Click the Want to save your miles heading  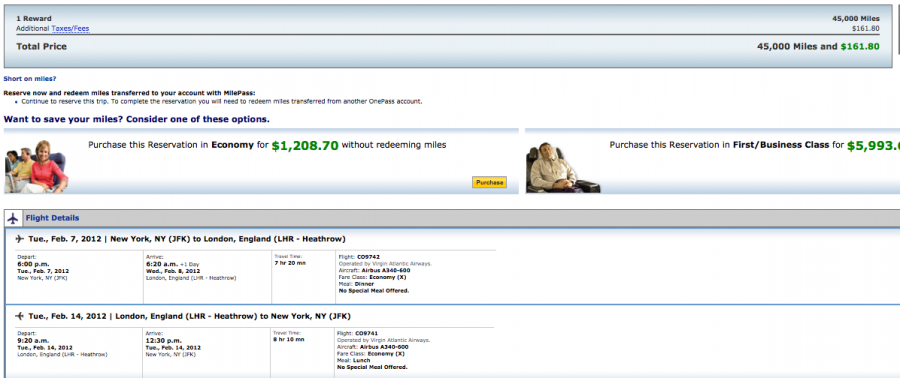[x=137, y=119]
